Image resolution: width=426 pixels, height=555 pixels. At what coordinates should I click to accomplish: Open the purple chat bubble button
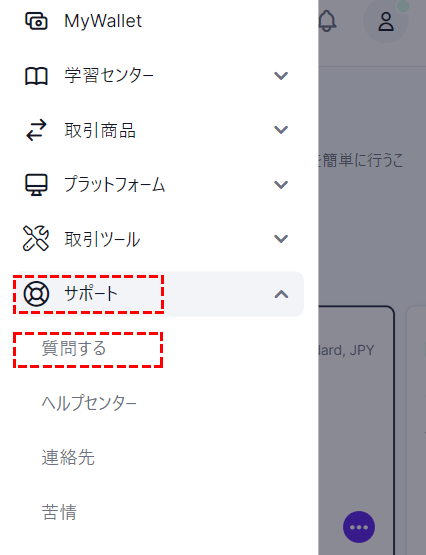(359, 527)
